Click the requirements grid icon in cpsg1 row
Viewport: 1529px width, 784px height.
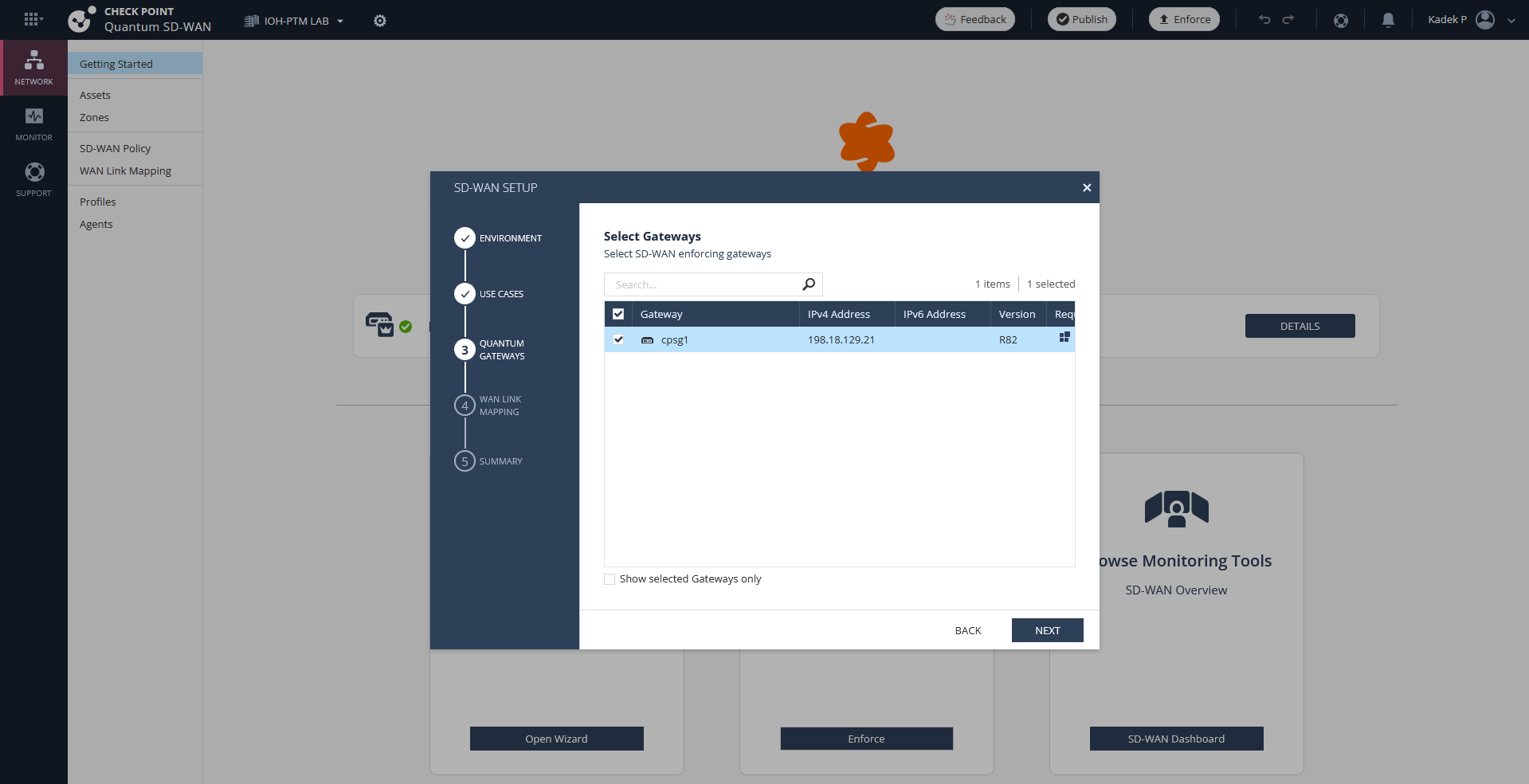1064,338
